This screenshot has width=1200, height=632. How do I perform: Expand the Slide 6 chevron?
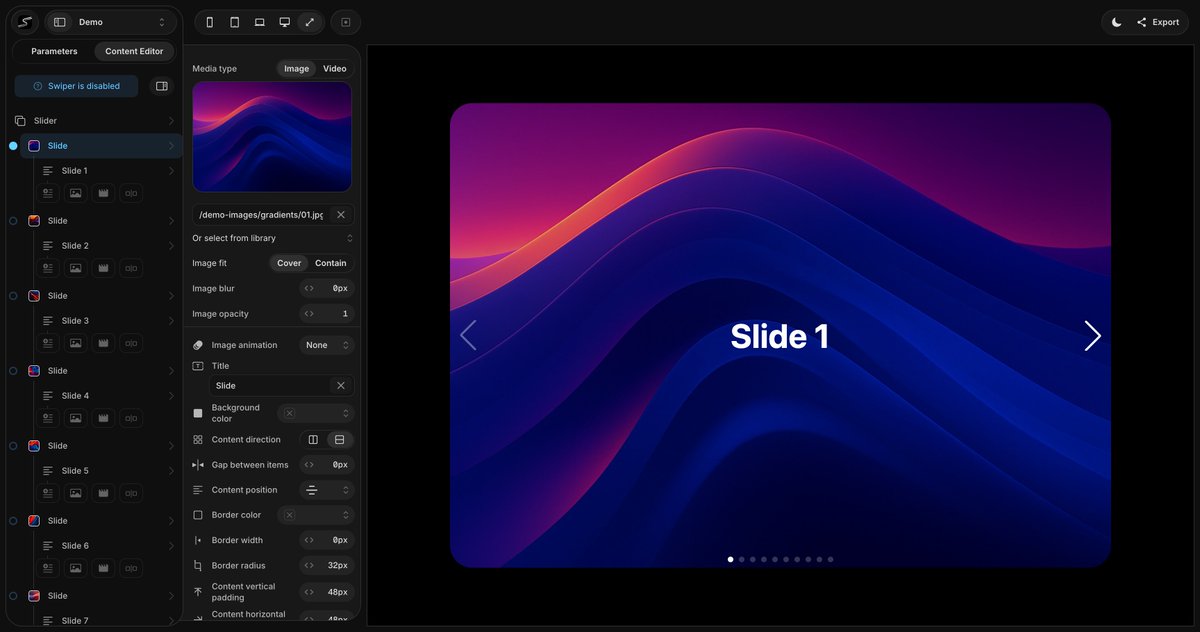171,546
